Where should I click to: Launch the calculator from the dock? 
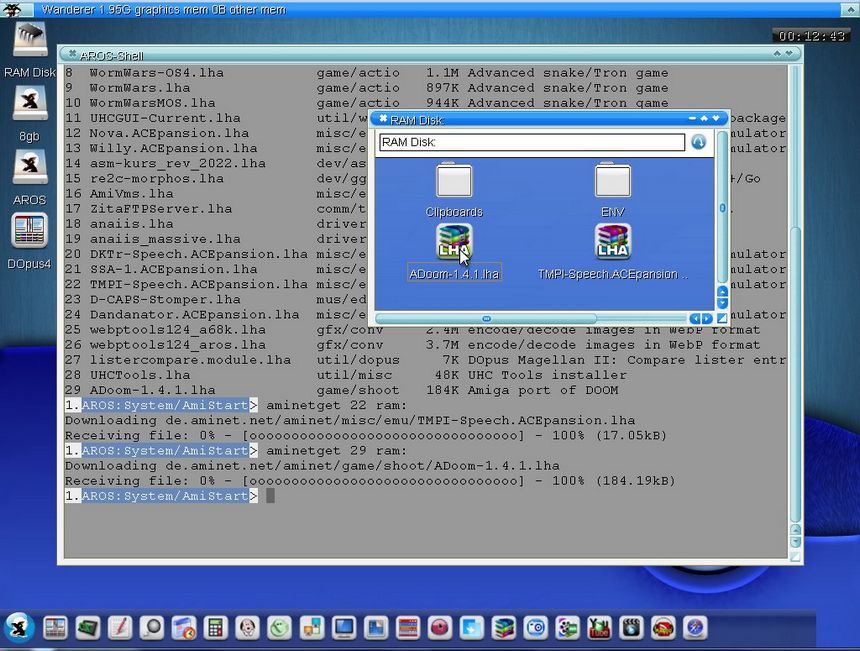(x=214, y=628)
